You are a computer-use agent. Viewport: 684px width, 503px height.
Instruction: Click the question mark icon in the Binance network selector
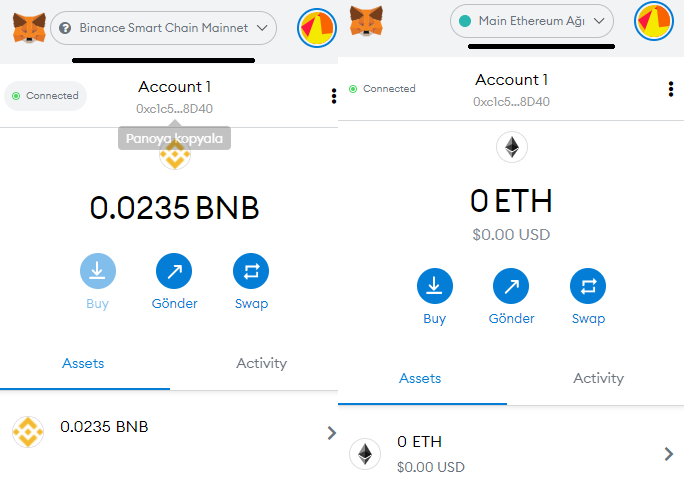[65, 28]
